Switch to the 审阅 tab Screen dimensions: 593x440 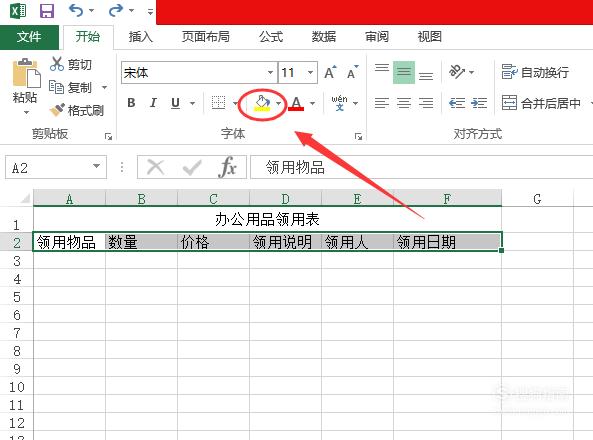[377, 37]
